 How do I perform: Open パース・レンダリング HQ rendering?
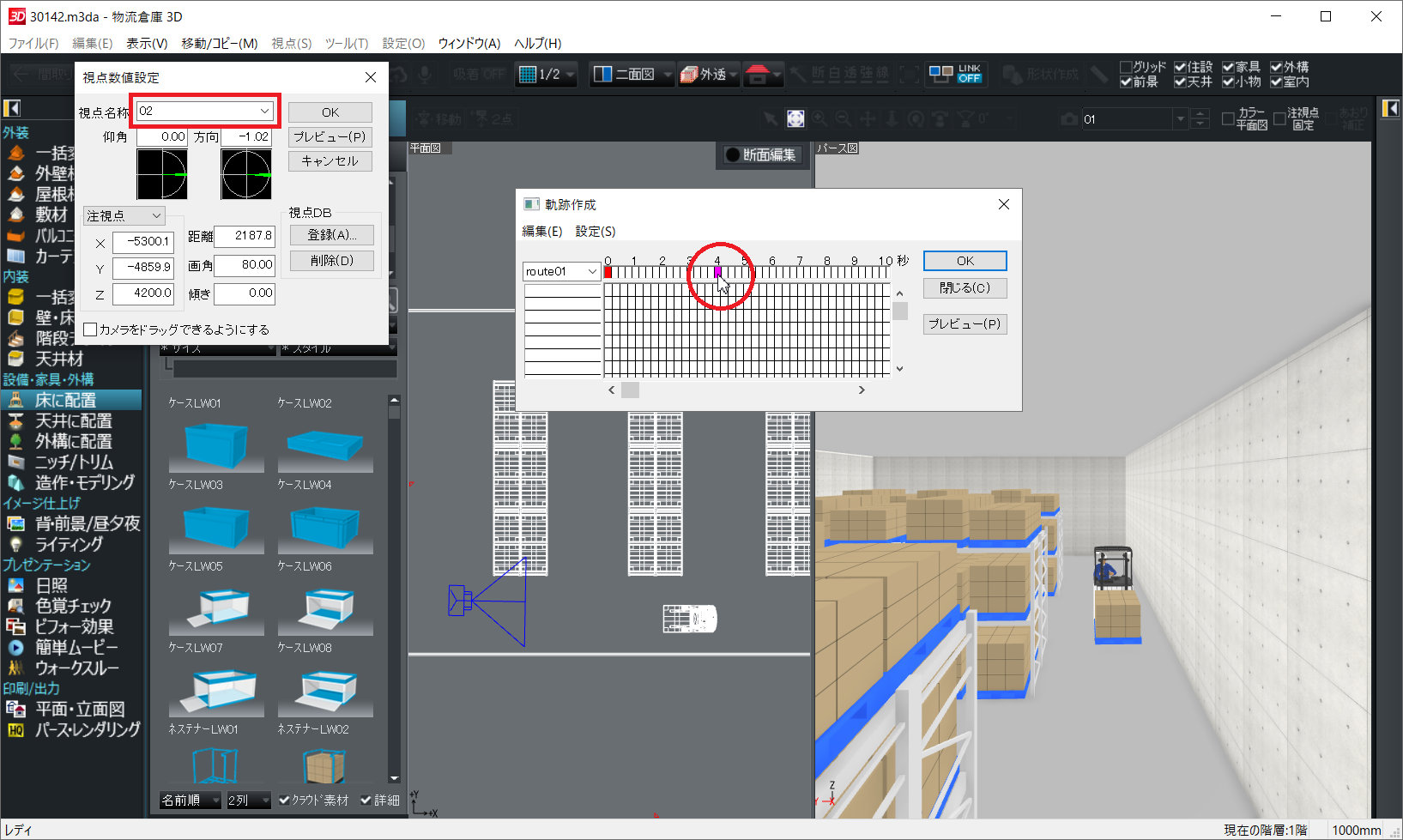[15, 729]
